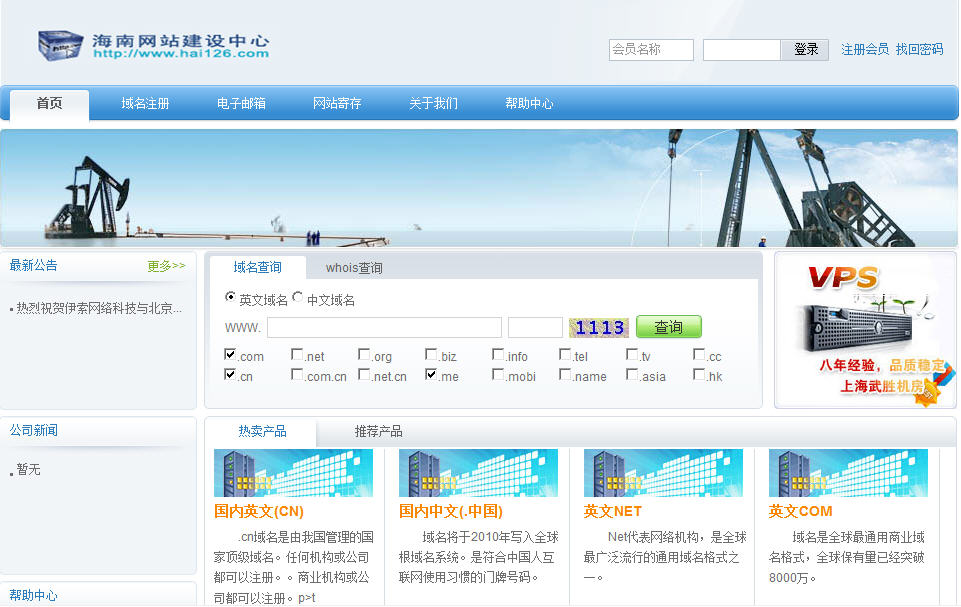Click the 英文NET product image

(x=663, y=473)
